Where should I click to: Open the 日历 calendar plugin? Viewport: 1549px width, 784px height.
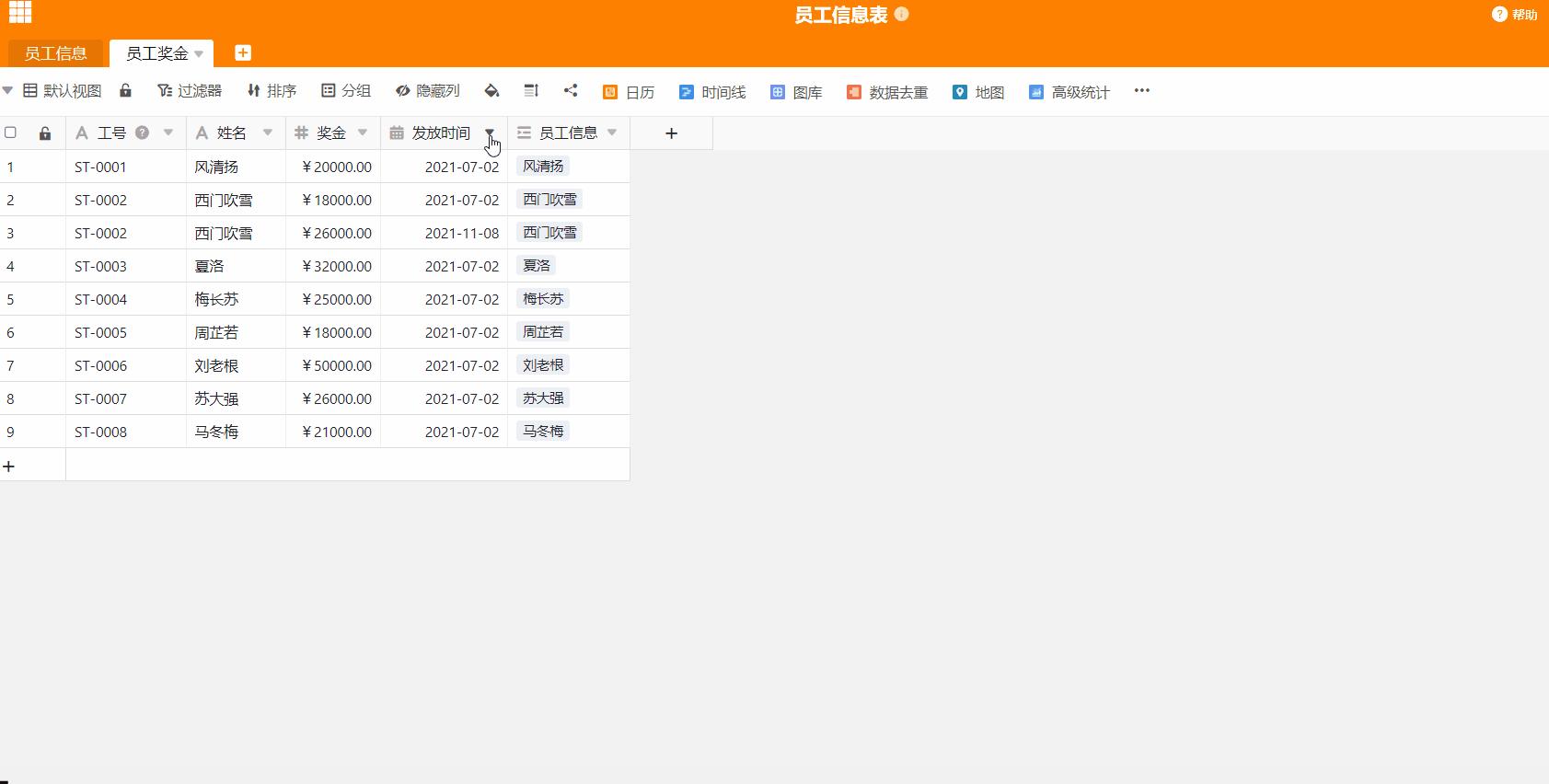point(629,92)
